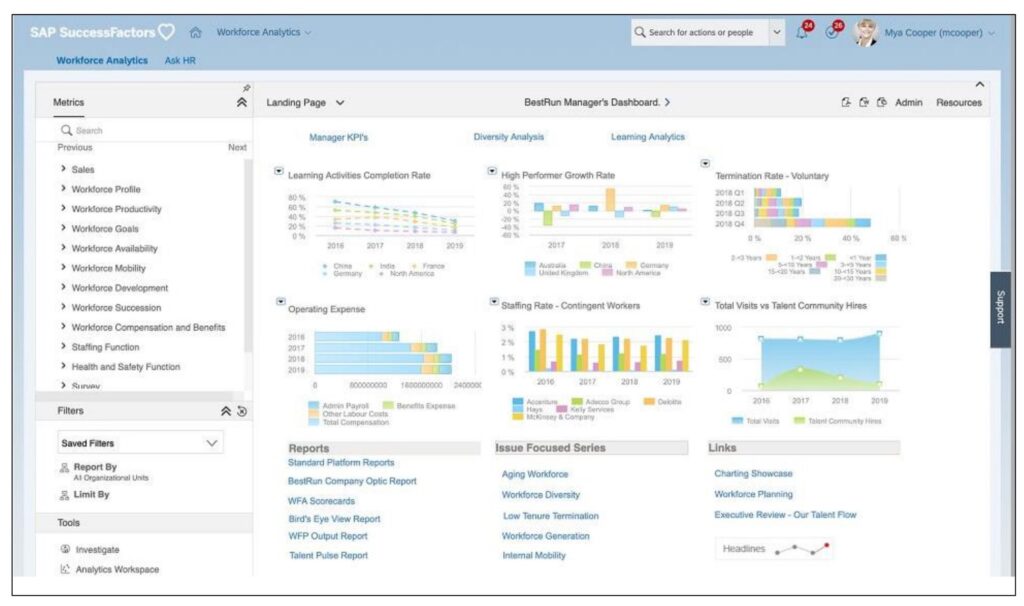
Task: Click search magnifier in top search bar
Action: tap(640, 32)
